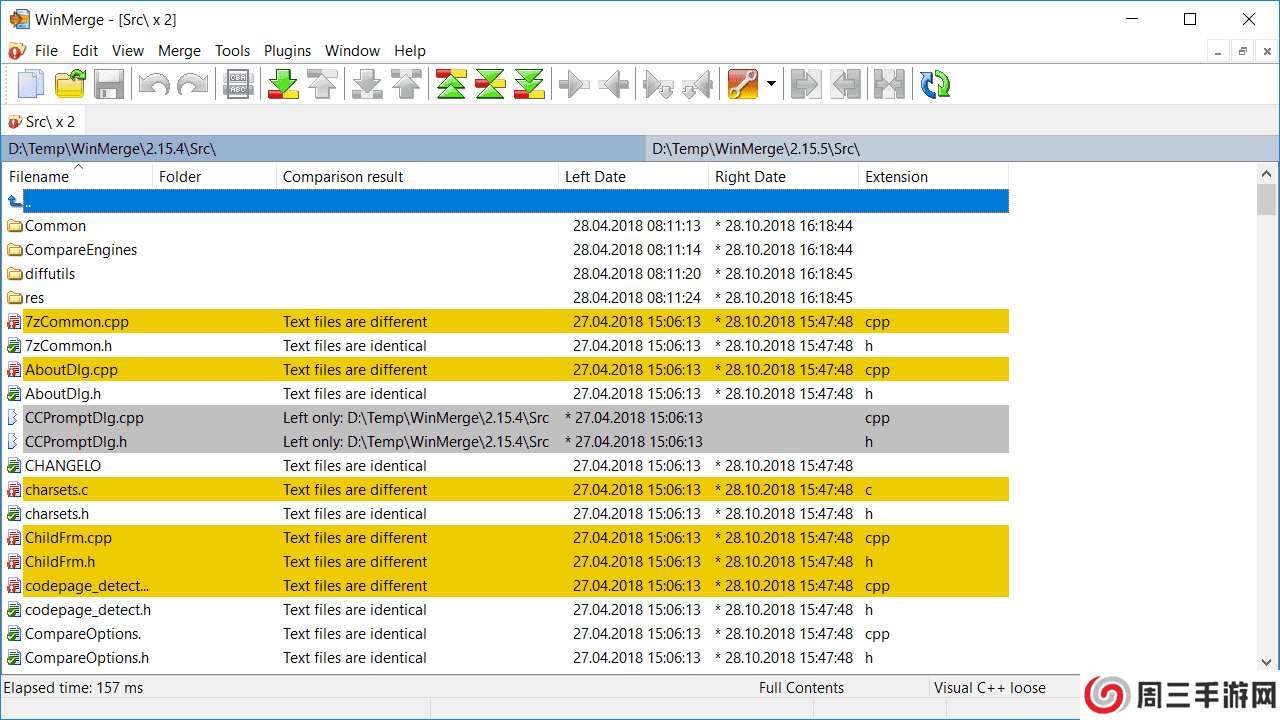Click the Copy left arrow icon

[613, 84]
